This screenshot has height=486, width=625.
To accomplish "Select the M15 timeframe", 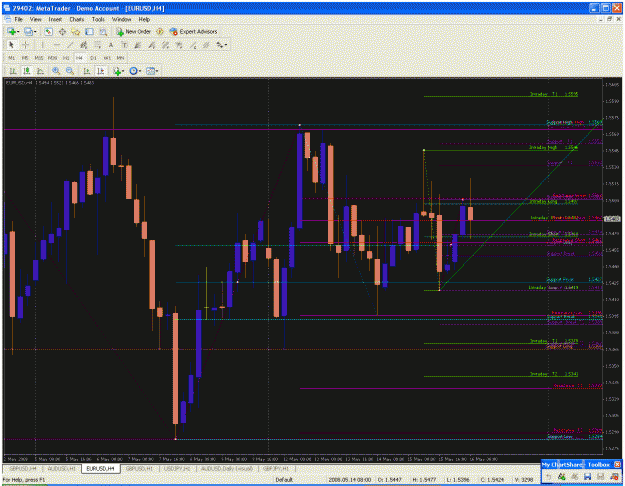I will [x=39, y=58].
